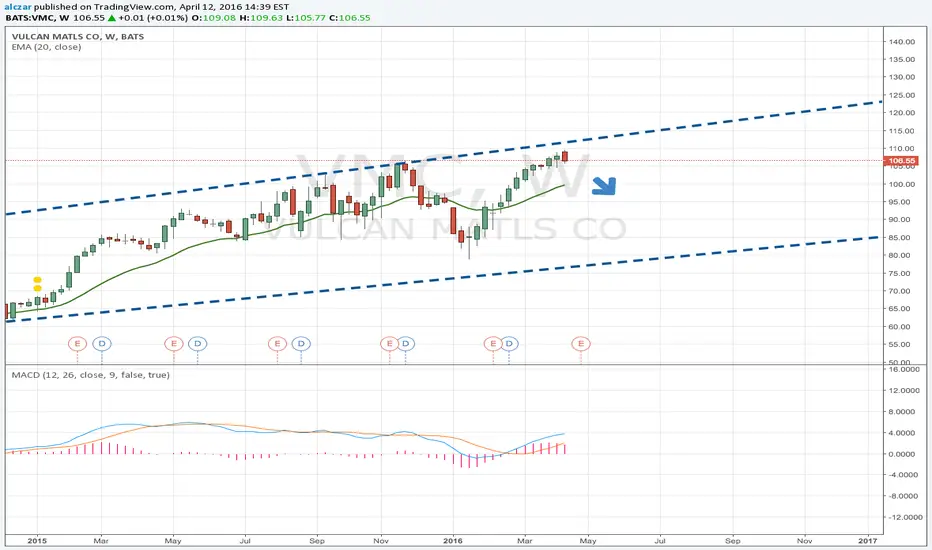Click the 100.00 price axis label

(x=902, y=184)
